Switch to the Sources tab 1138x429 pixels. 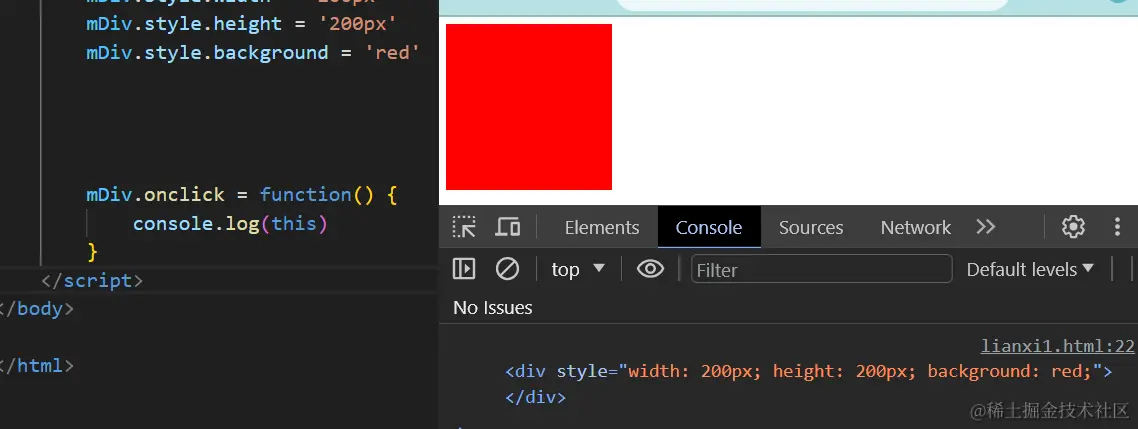(811, 227)
